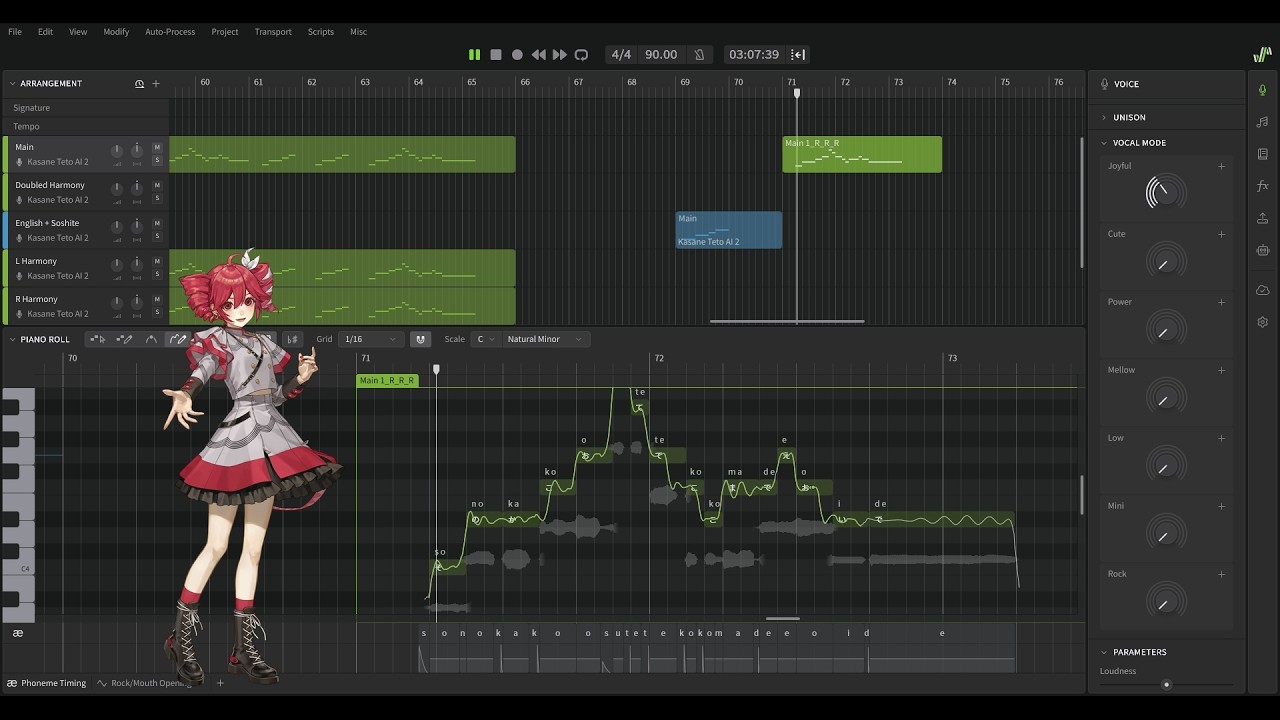Stop playback with the square stop button
This screenshot has height=720, width=1280.
[x=496, y=55]
